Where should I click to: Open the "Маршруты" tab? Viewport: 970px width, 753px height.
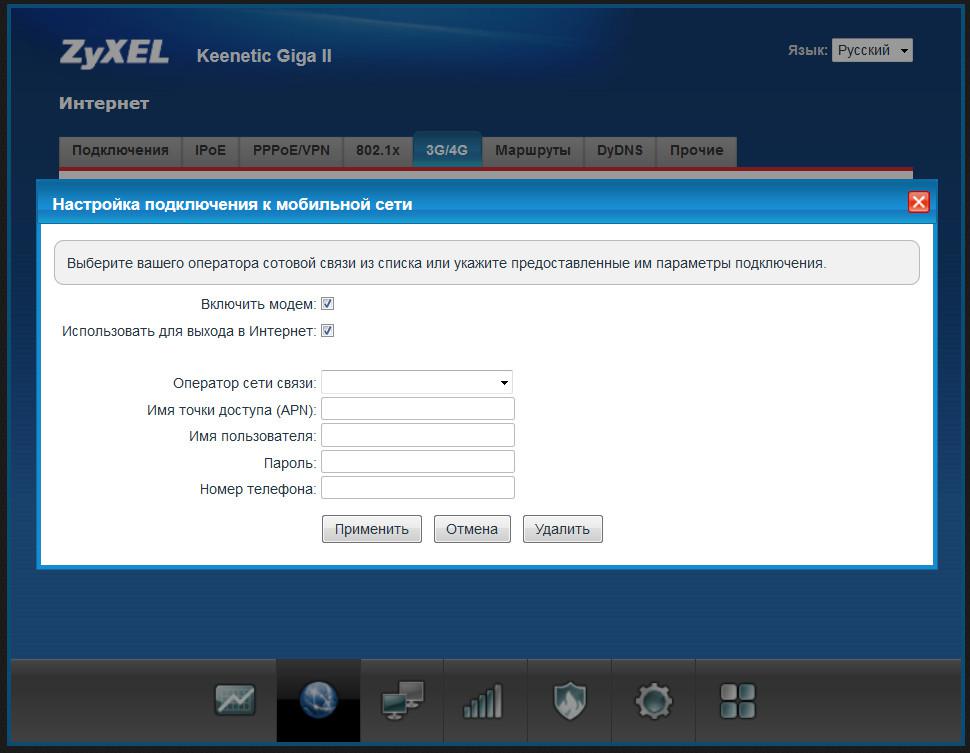coord(533,150)
